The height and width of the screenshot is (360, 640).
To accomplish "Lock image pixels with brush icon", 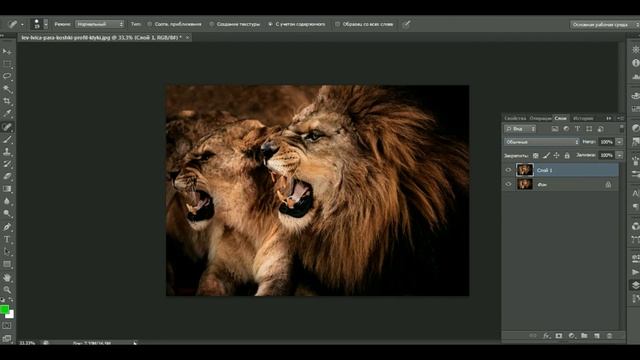I will [x=546, y=156].
